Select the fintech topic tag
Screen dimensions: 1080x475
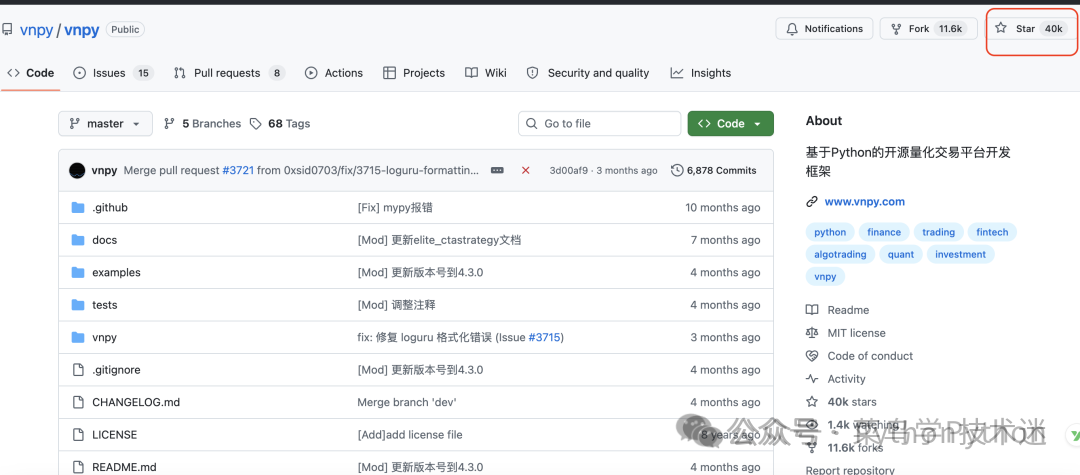[x=992, y=233]
